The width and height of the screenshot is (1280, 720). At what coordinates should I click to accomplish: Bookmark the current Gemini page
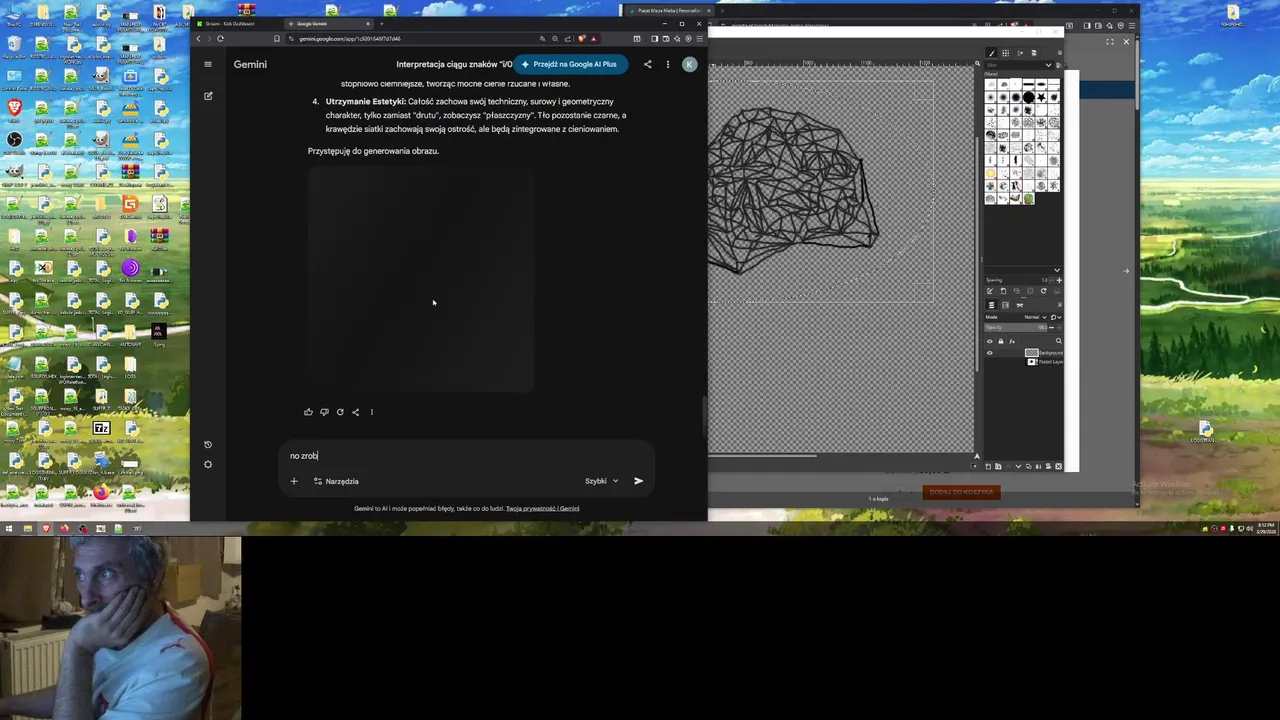point(277,39)
